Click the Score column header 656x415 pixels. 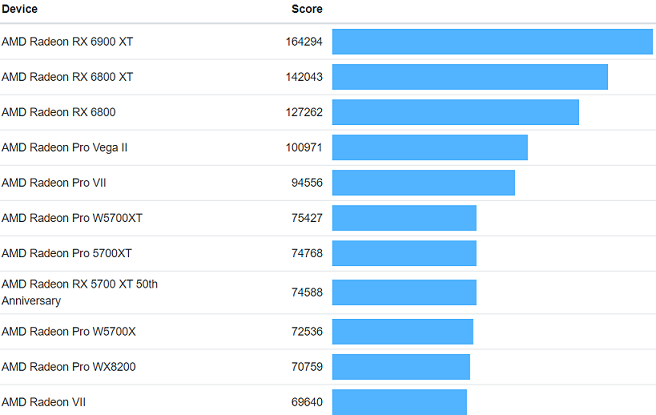click(x=307, y=10)
